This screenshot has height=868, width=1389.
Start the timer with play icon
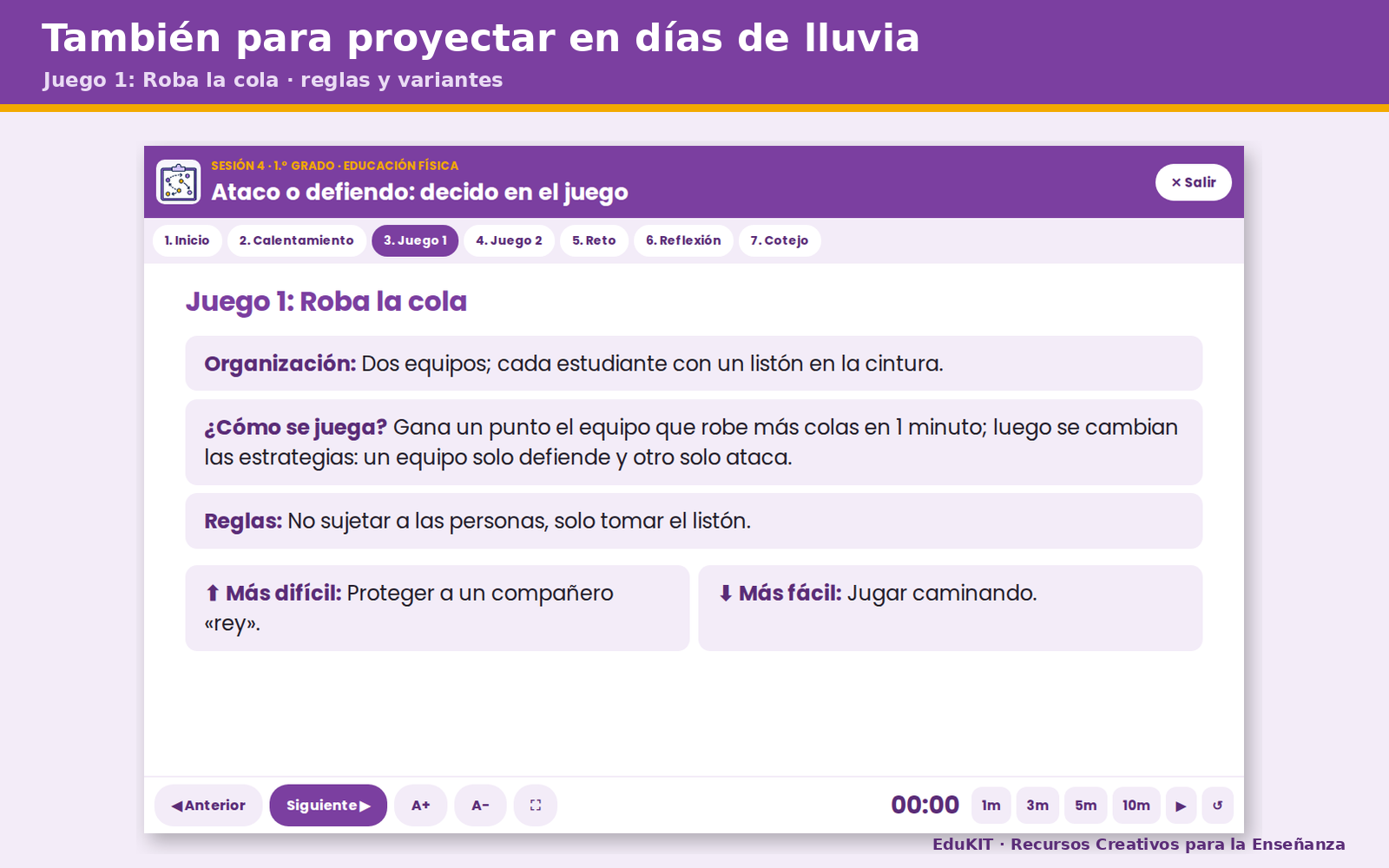coord(1181,806)
